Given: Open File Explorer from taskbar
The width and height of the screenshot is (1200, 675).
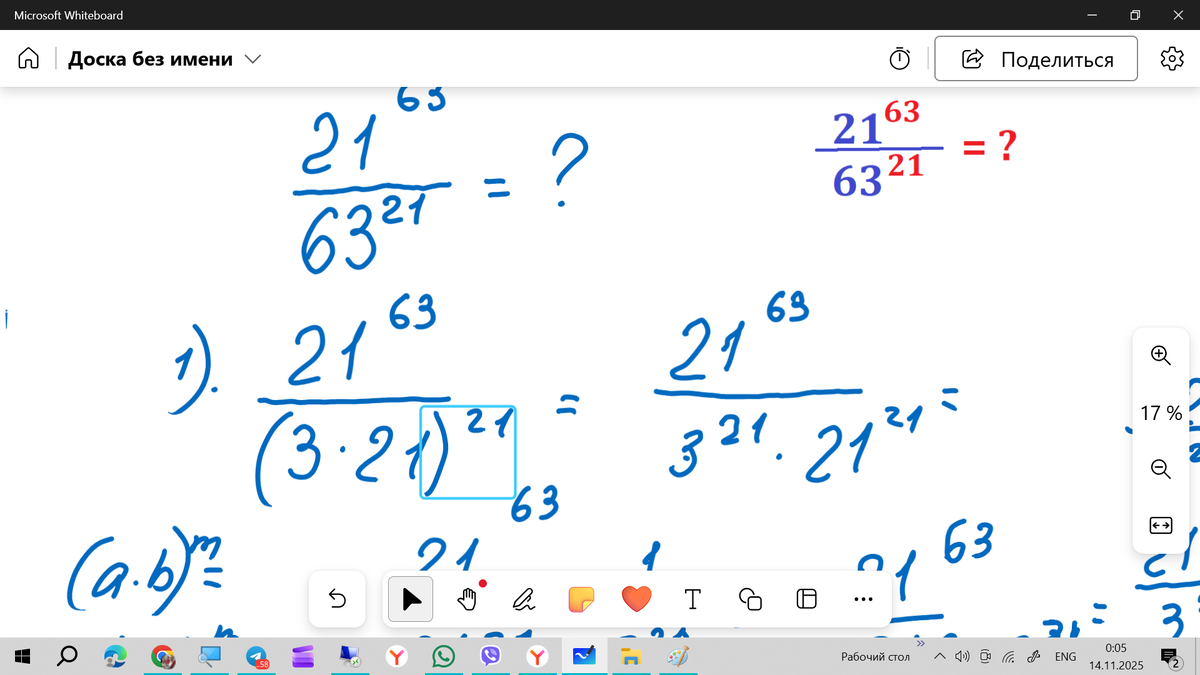Looking at the screenshot, I should (x=630, y=656).
